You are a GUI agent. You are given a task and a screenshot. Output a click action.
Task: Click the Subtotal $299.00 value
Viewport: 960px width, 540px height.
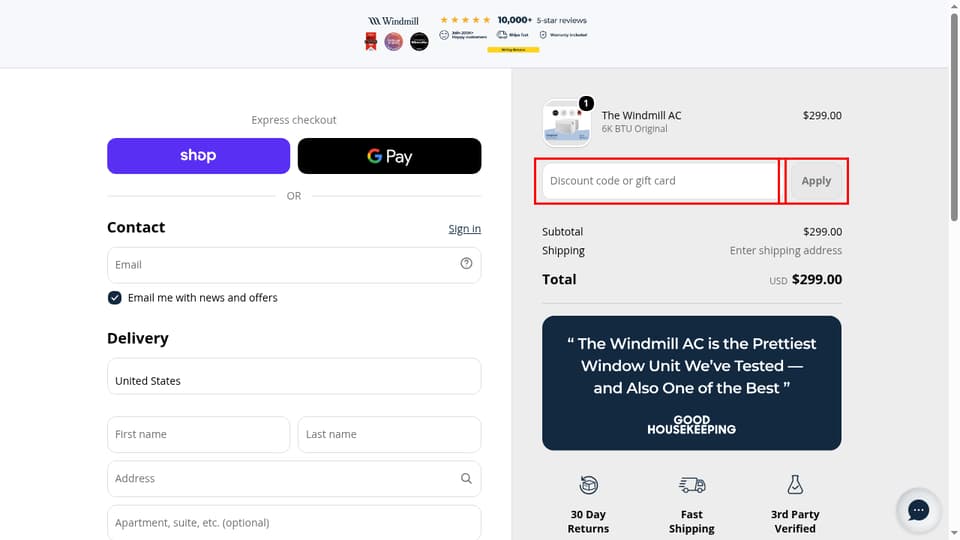pyautogui.click(x=822, y=231)
